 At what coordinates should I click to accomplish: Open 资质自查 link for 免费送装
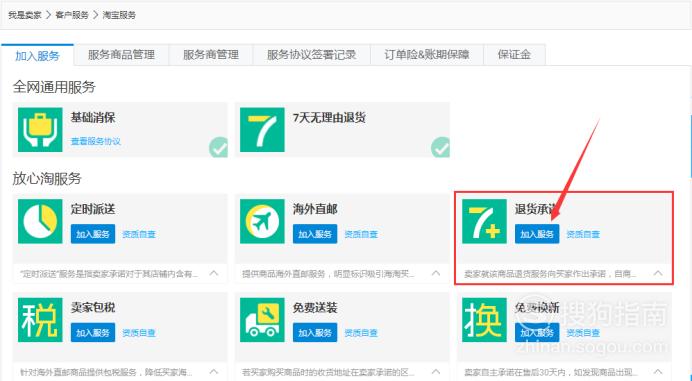click(x=361, y=332)
